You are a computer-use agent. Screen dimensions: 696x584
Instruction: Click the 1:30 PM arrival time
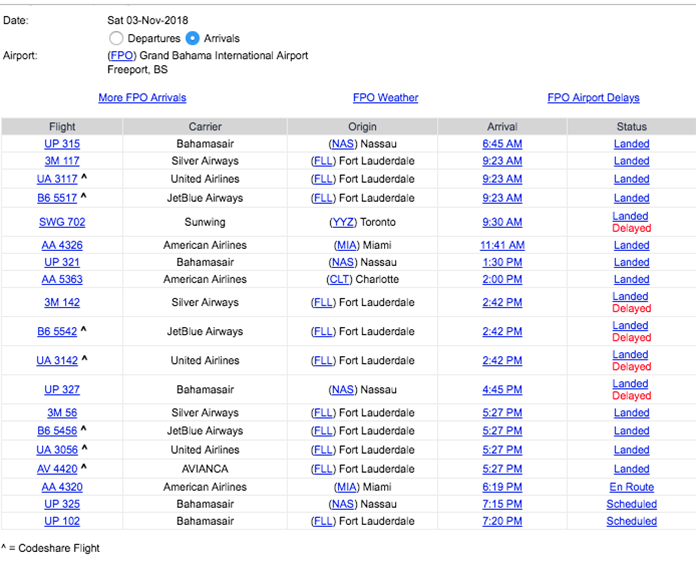502,263
